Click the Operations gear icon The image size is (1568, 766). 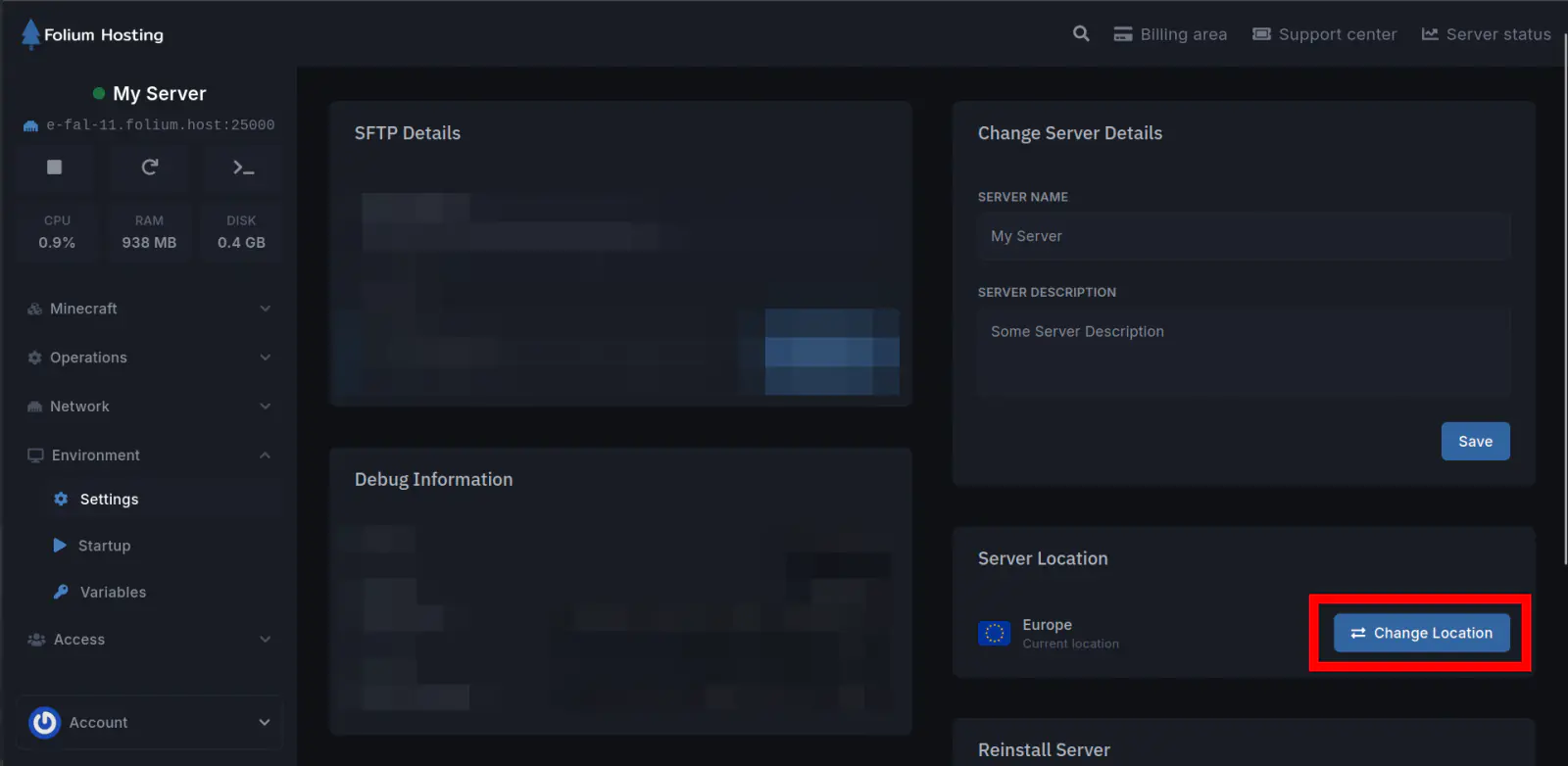[x=35, y=358]
